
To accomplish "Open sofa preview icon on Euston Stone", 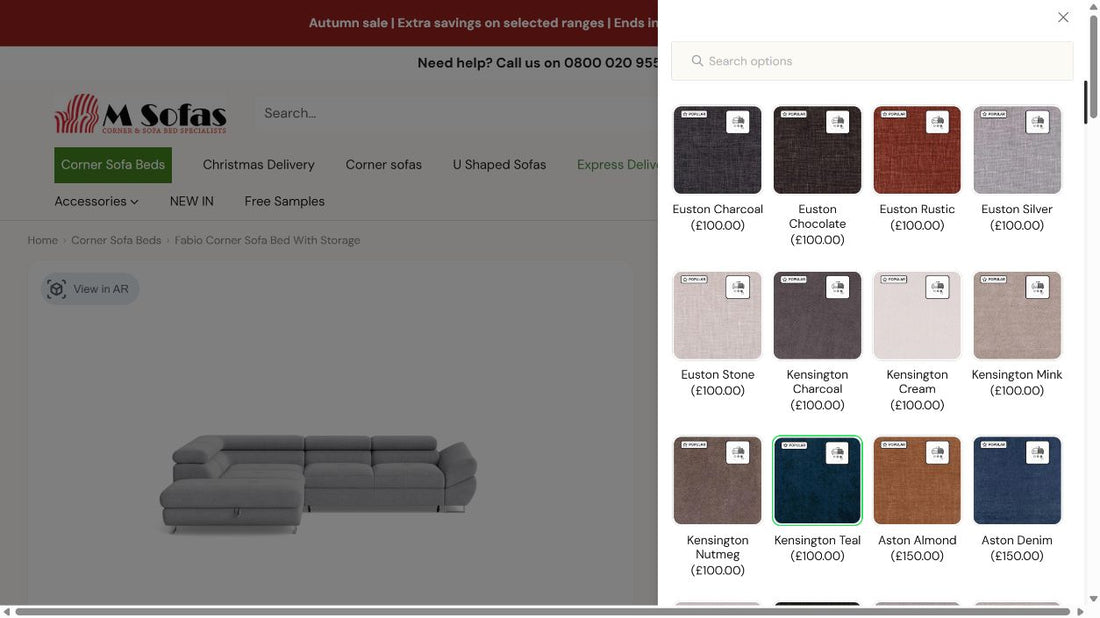I will click(x=737, y=287).
